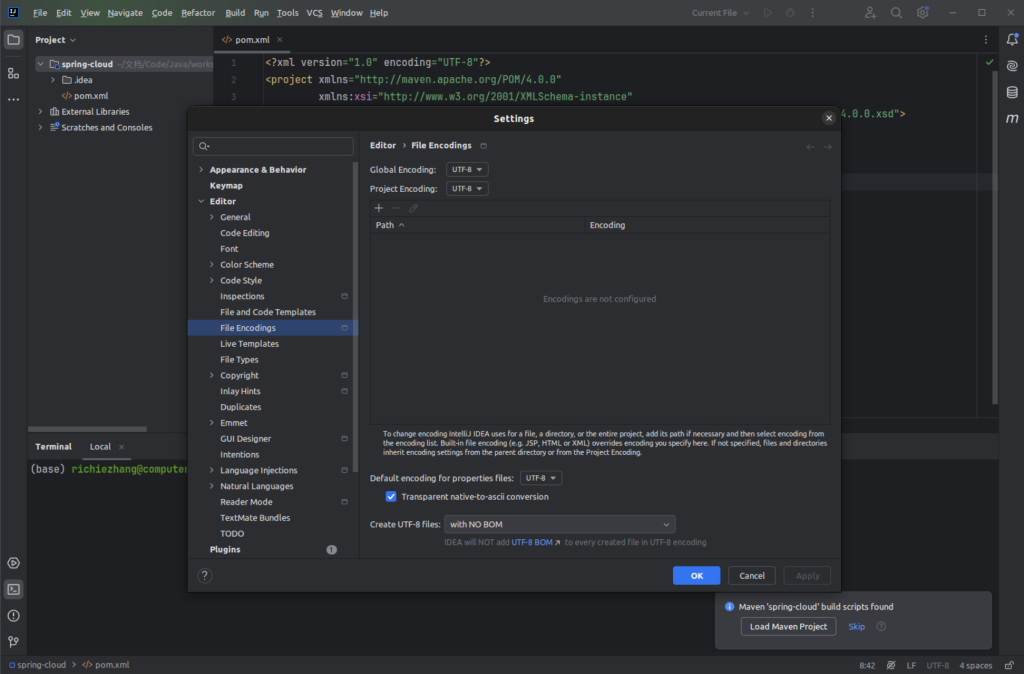Expand the External Libraries node
The height and width of the screenshot is (674, 1024).
click(x=40, y=112)
